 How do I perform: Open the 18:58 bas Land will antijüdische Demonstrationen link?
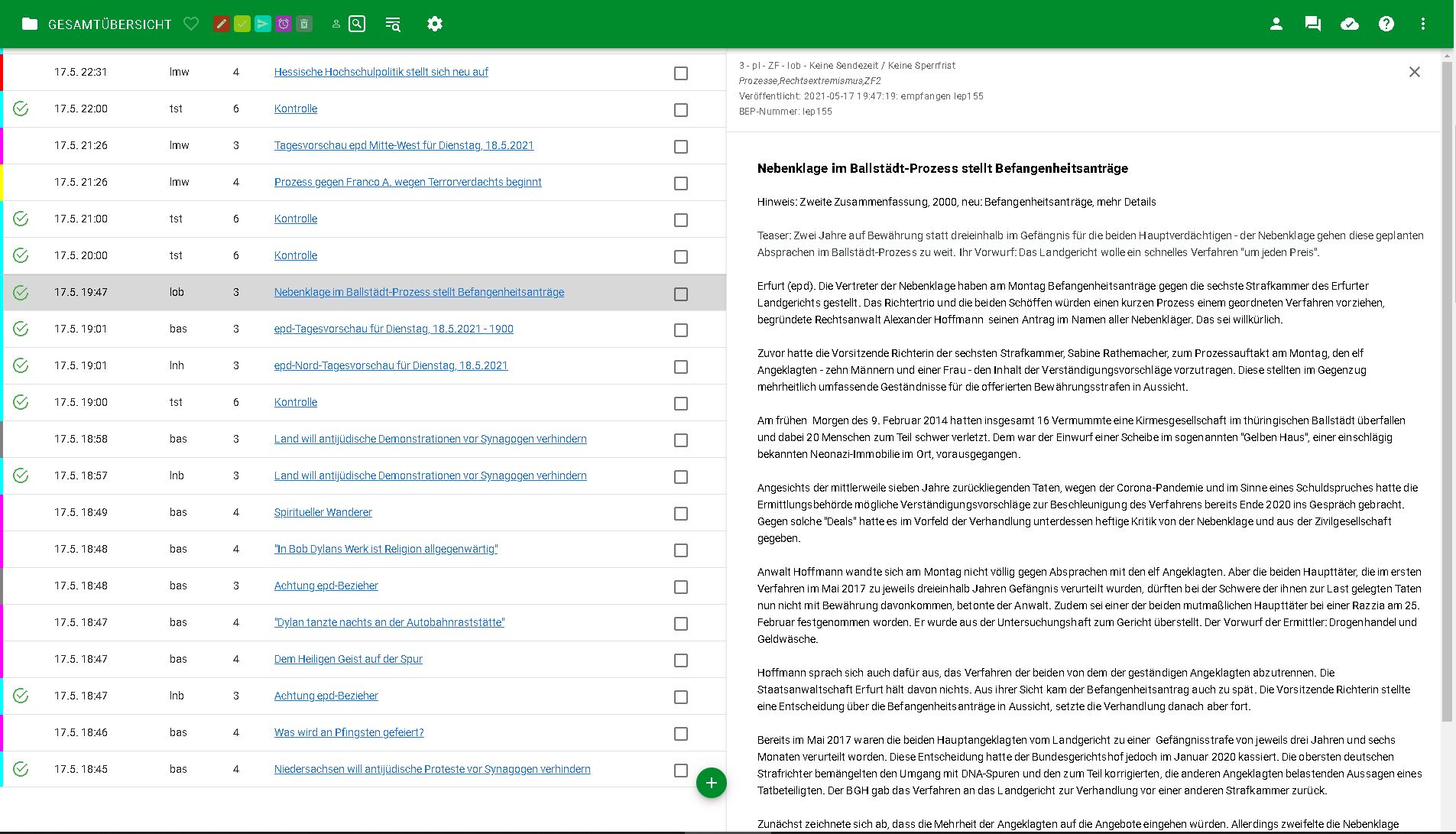click(x=430, y=439)
